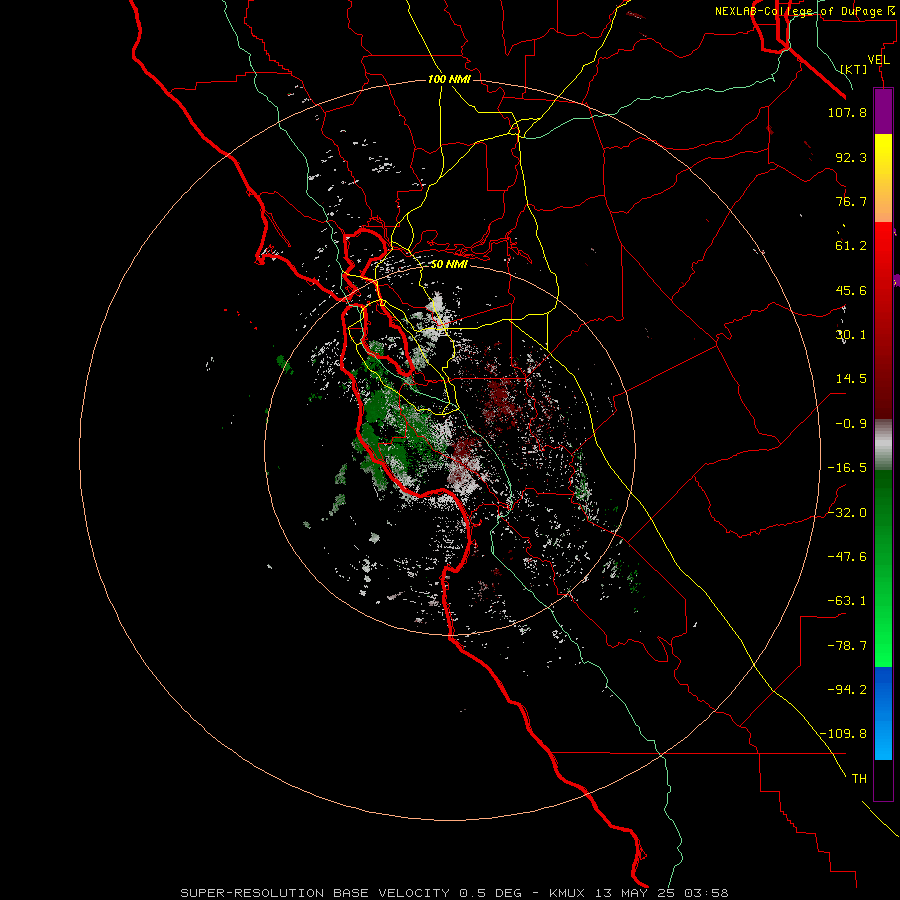Click the "13 MAY 25" date text
The image size is (900, 900).
(635, 893)
